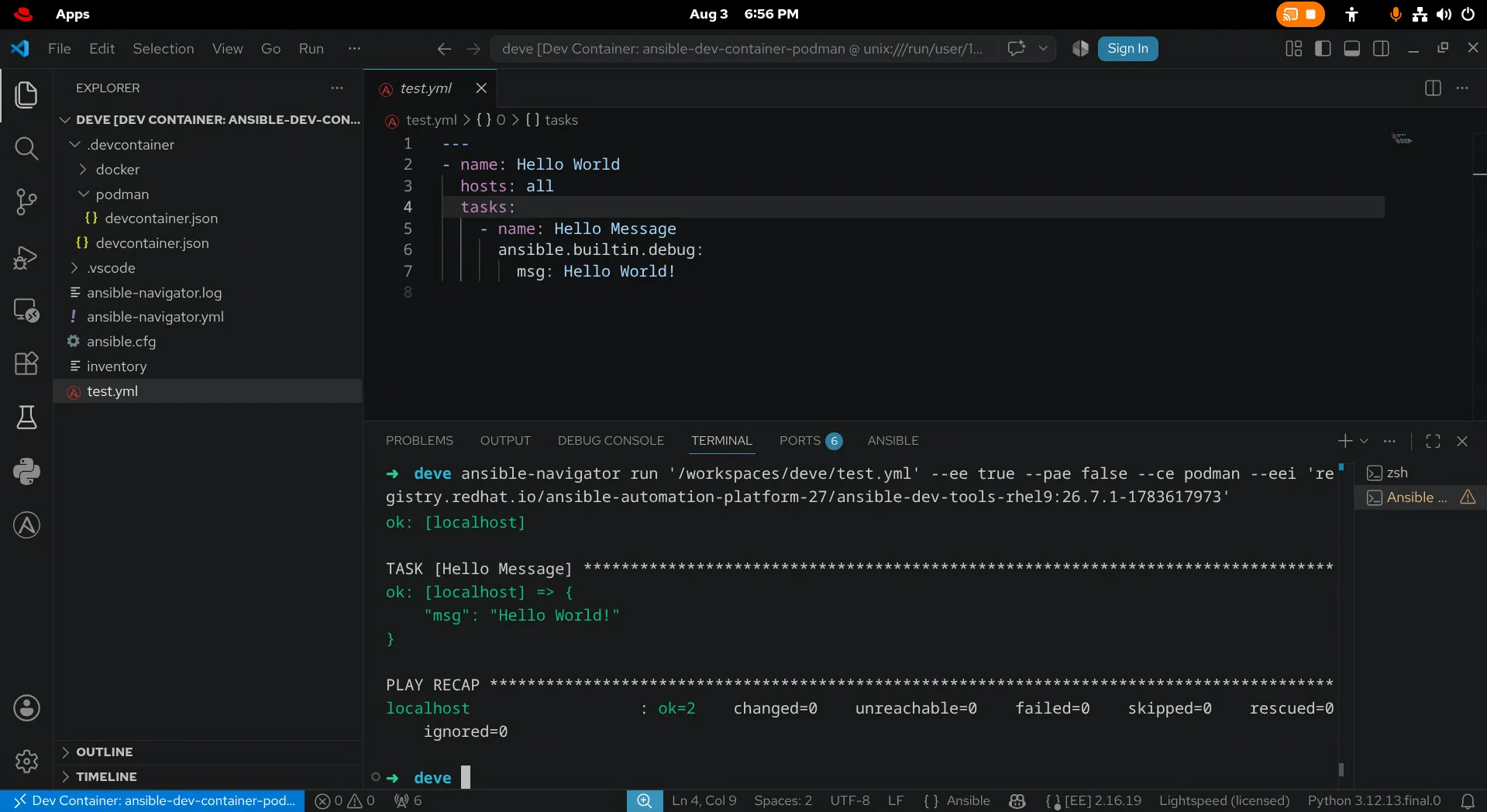This screenshot has height=812, width=1487.
Task: Click the Dev Container remote indicator
Action: [153, 801]
